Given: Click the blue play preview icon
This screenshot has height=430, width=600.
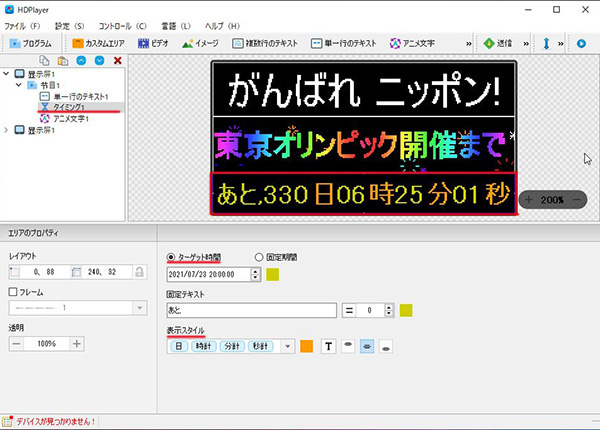Looking at the screenshot, I should [x=581, y=44].
